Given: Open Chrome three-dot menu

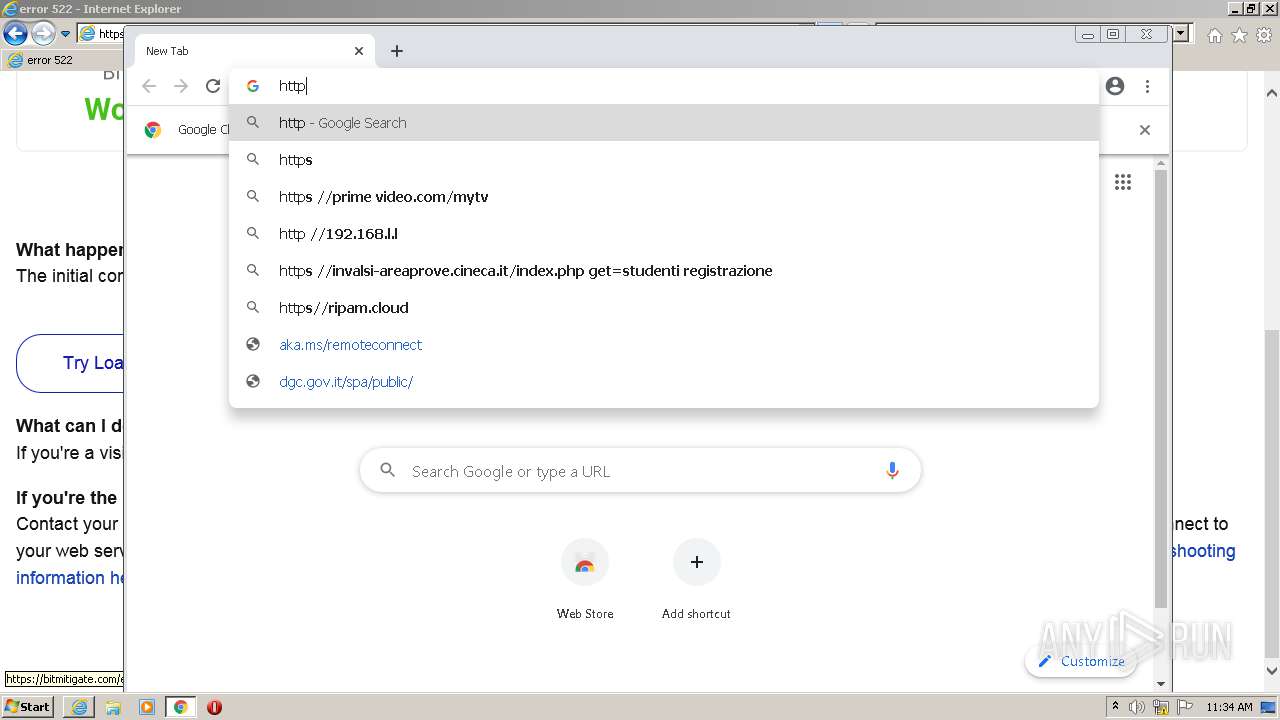Looking at the screenshot, I should 1147,86.
